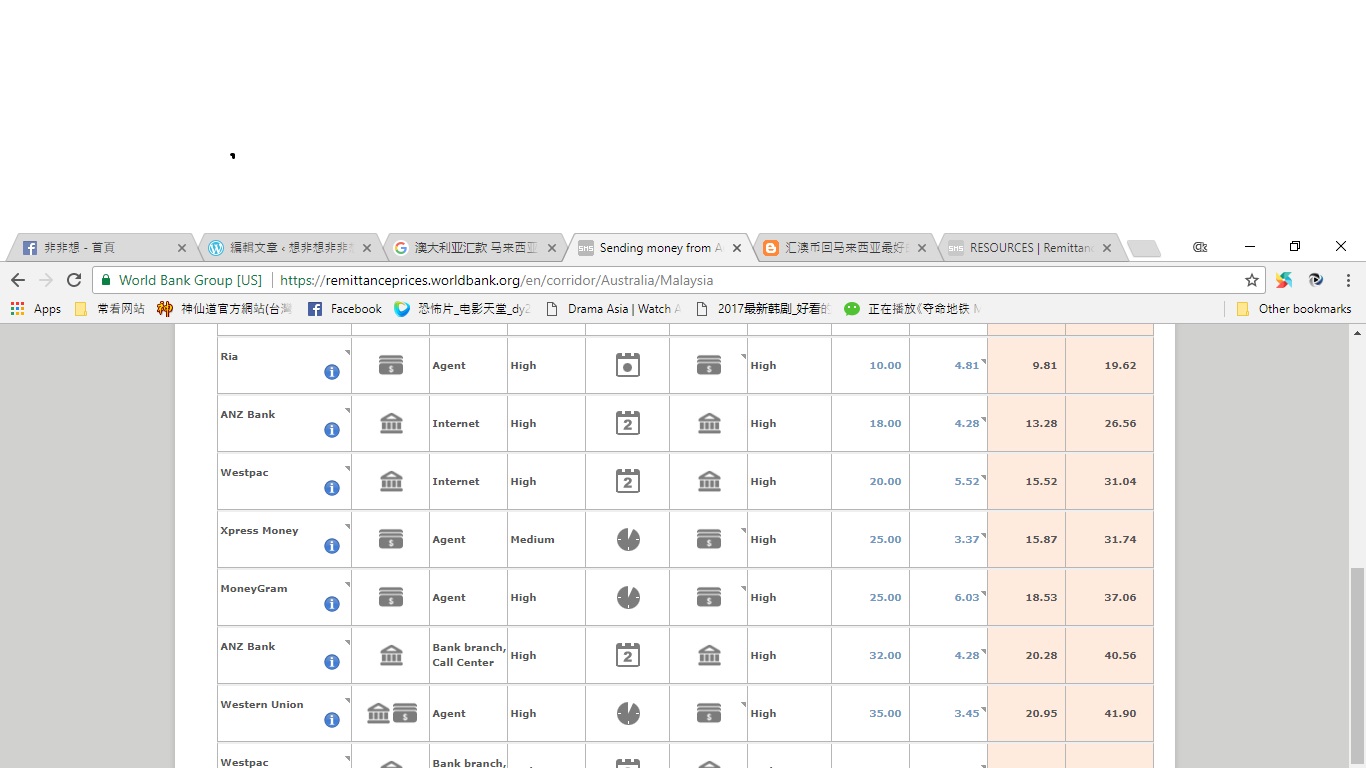The width and height of the screenshot is (1366, 768).
Task: Click the Westpac Internet bank building icon
Action: pyautogui.click(x=391, y=482)
